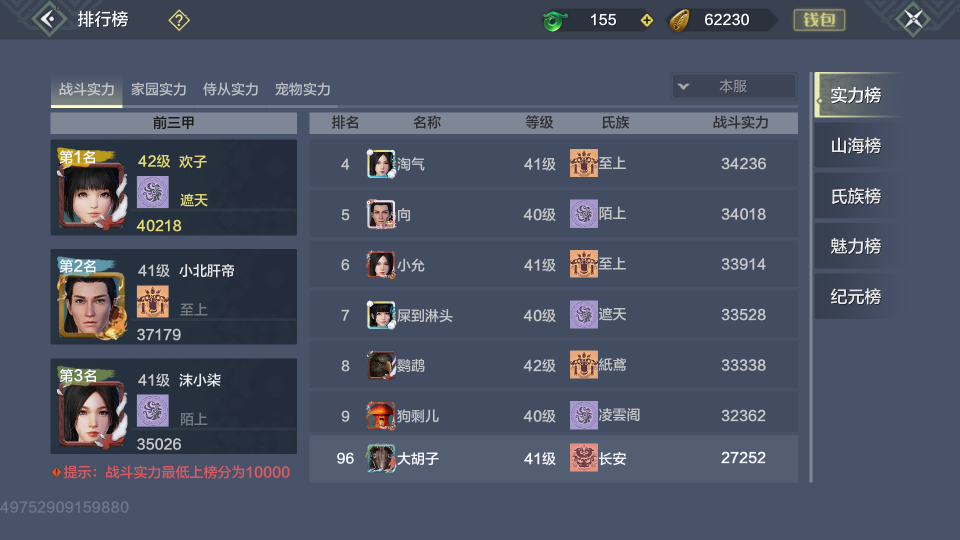960x540 pixels.
Task: Click 狗剩儿's mushroom avatar icon
Action: click(380, 416)
